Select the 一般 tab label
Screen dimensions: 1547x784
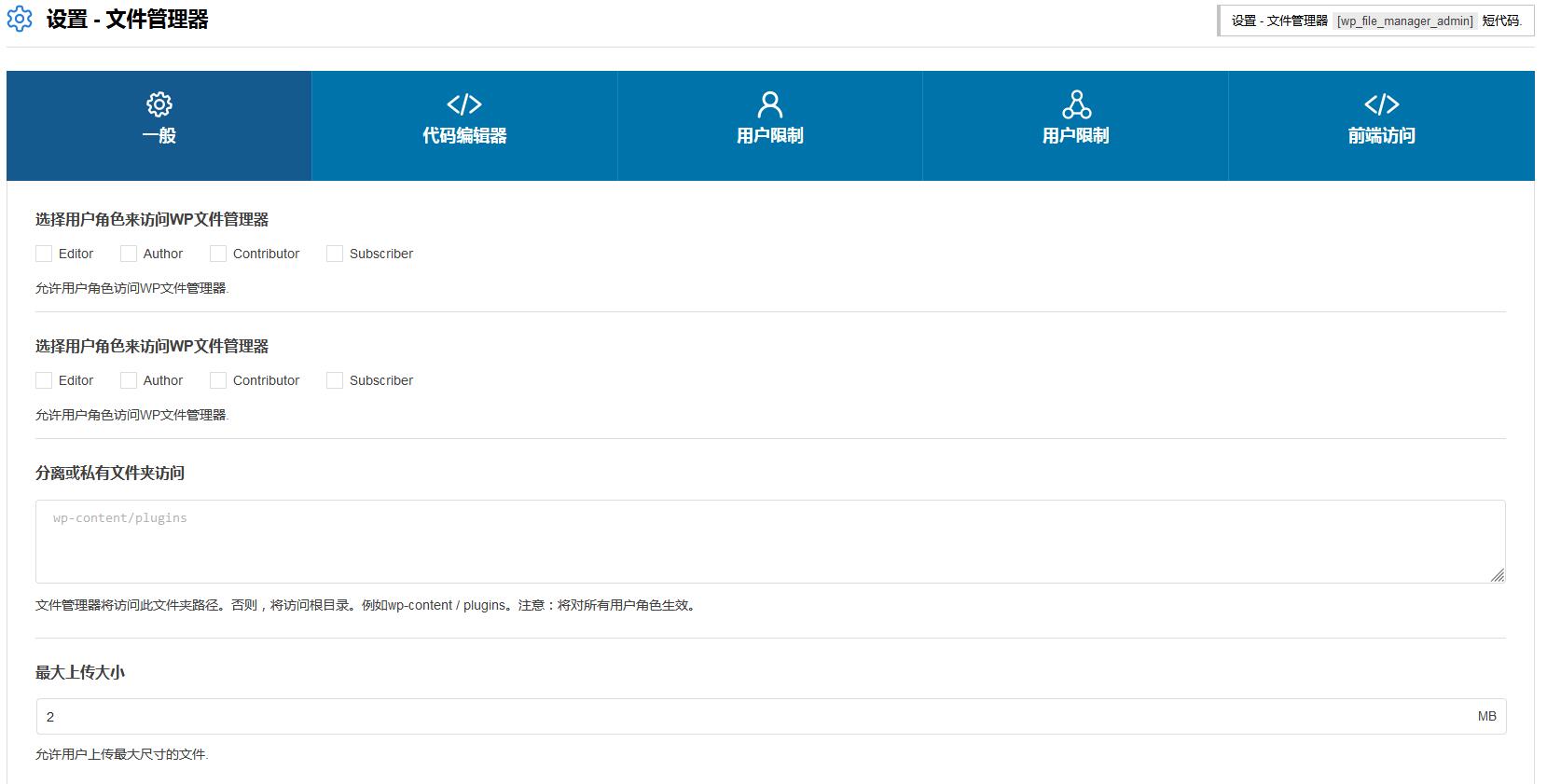[x=159, y=136]
